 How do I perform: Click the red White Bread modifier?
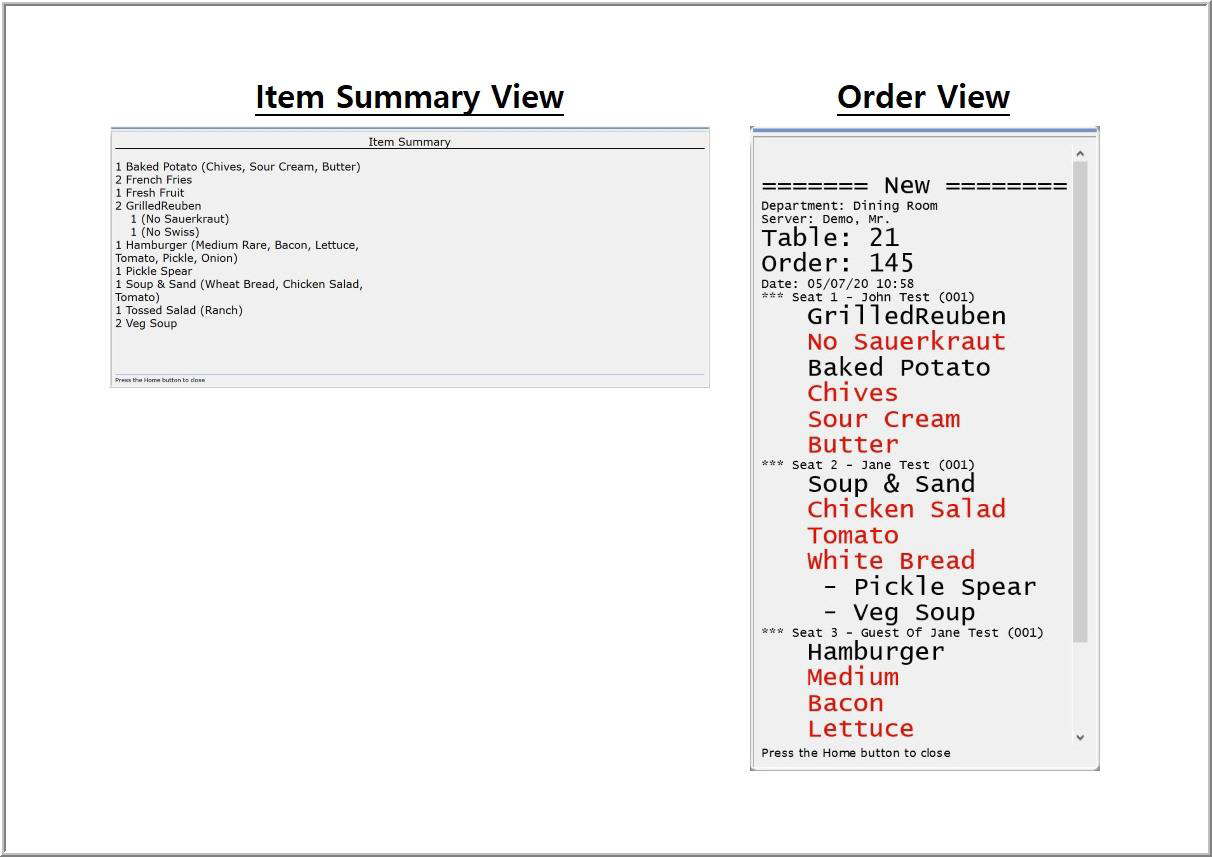pyautogui.click(x=891, y=561)
